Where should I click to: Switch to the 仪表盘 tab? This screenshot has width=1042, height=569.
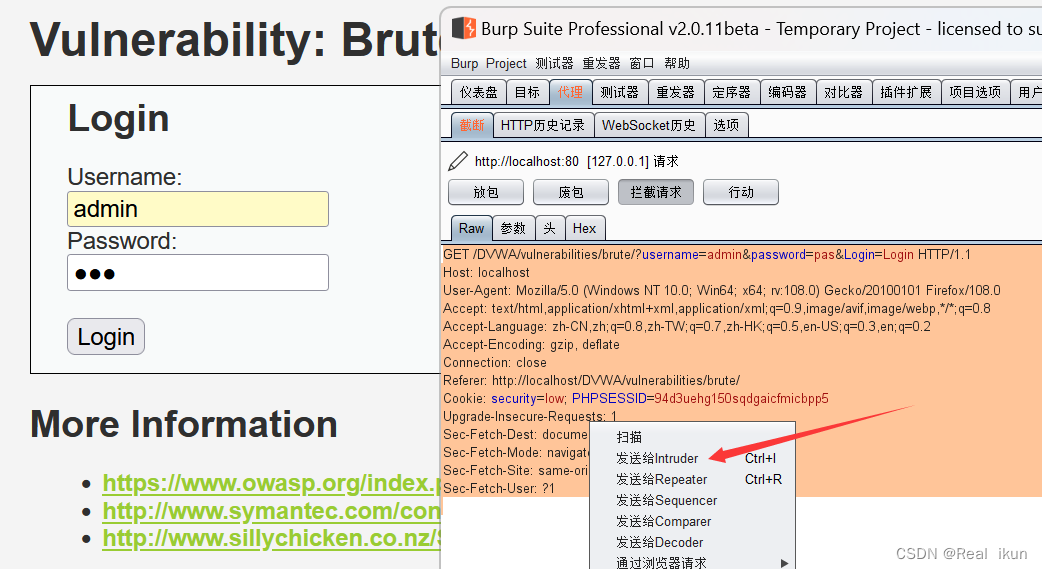click(x=478, y=92)
